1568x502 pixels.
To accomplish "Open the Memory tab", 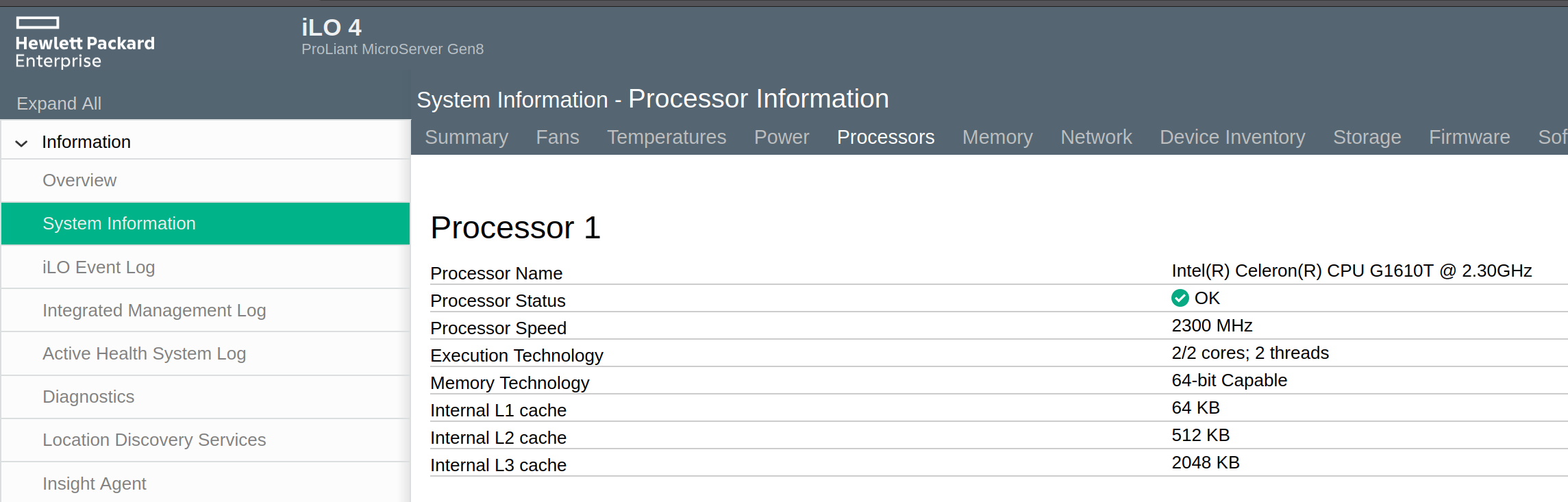I will point(997,137).
